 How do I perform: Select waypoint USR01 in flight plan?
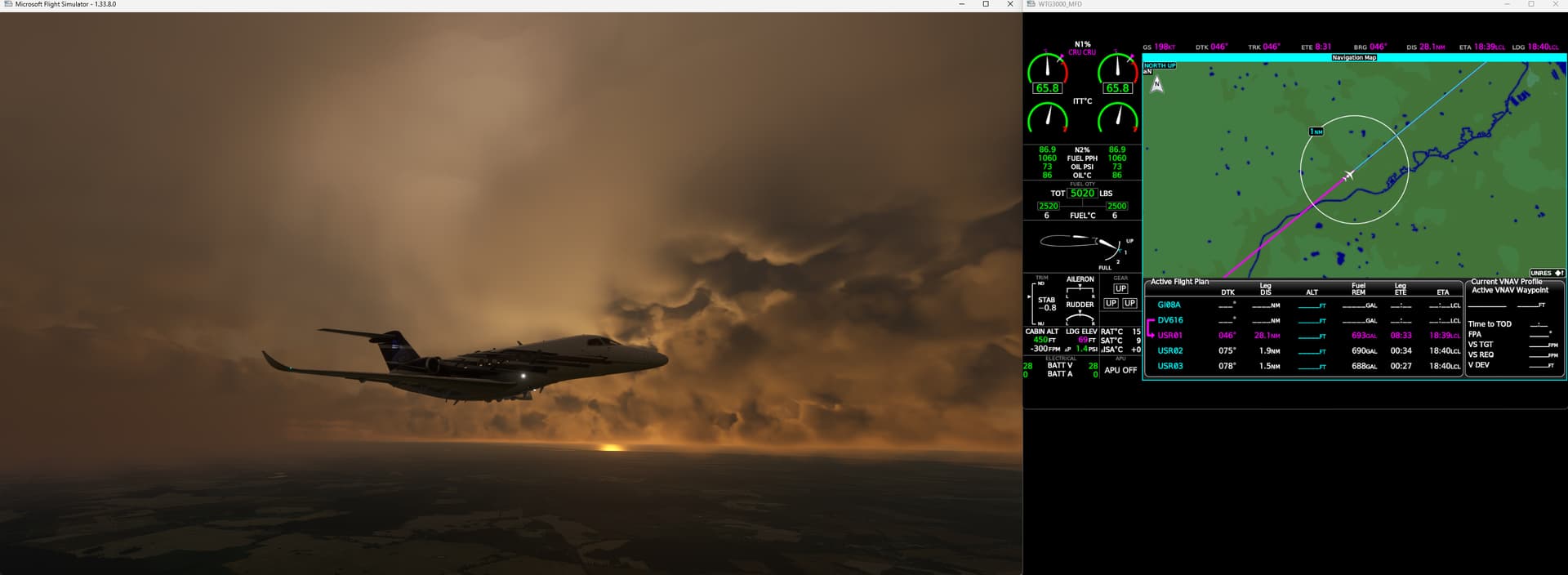(x=1169, y=336)
